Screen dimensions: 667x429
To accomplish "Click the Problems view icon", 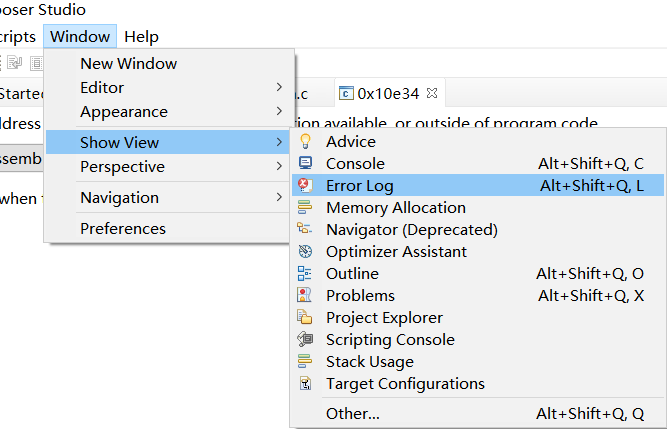I will pyautogui.click(x=306, y=296).
